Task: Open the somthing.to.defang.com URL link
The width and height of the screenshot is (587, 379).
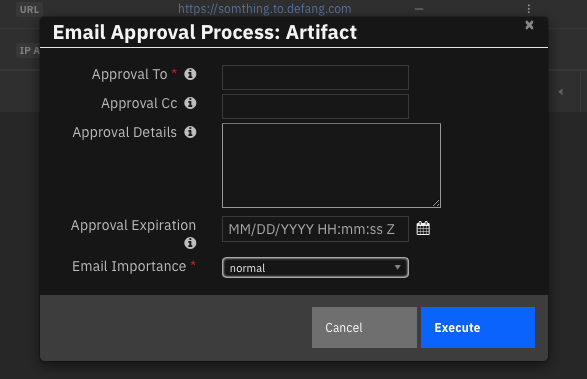Action: (264, 9)
